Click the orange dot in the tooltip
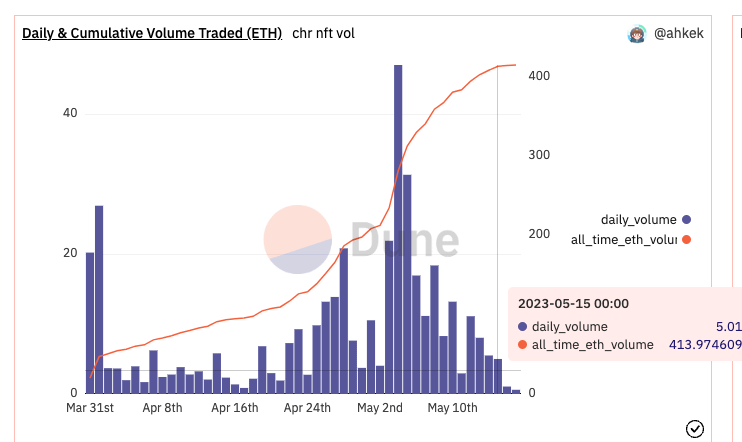The width and height of the screenshot is (742, 442). tap(523, 345)
